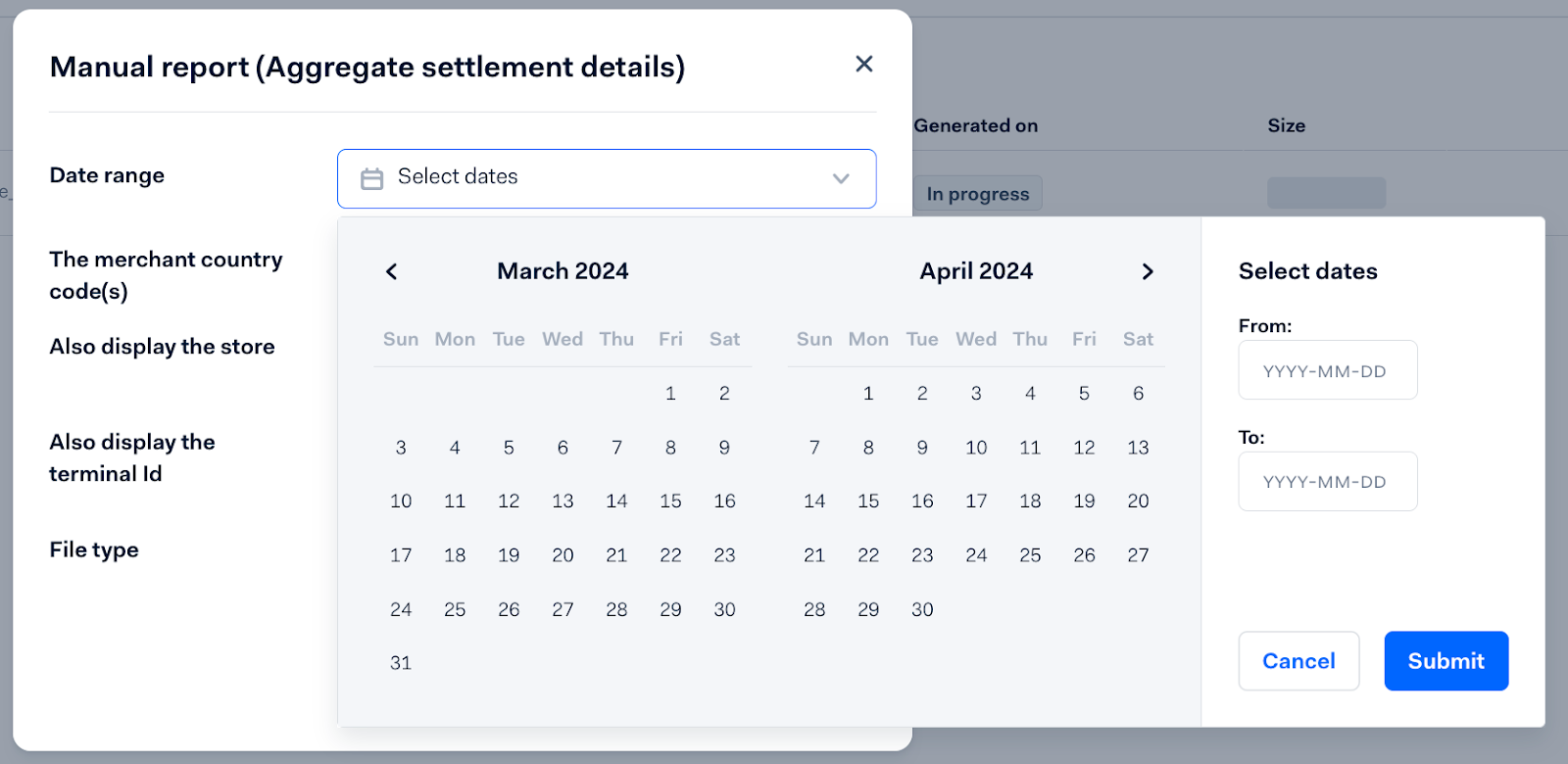The image size is (1568, 764).
Task: Pick March 28 on the calendar
Action: (x=616, y=609)
